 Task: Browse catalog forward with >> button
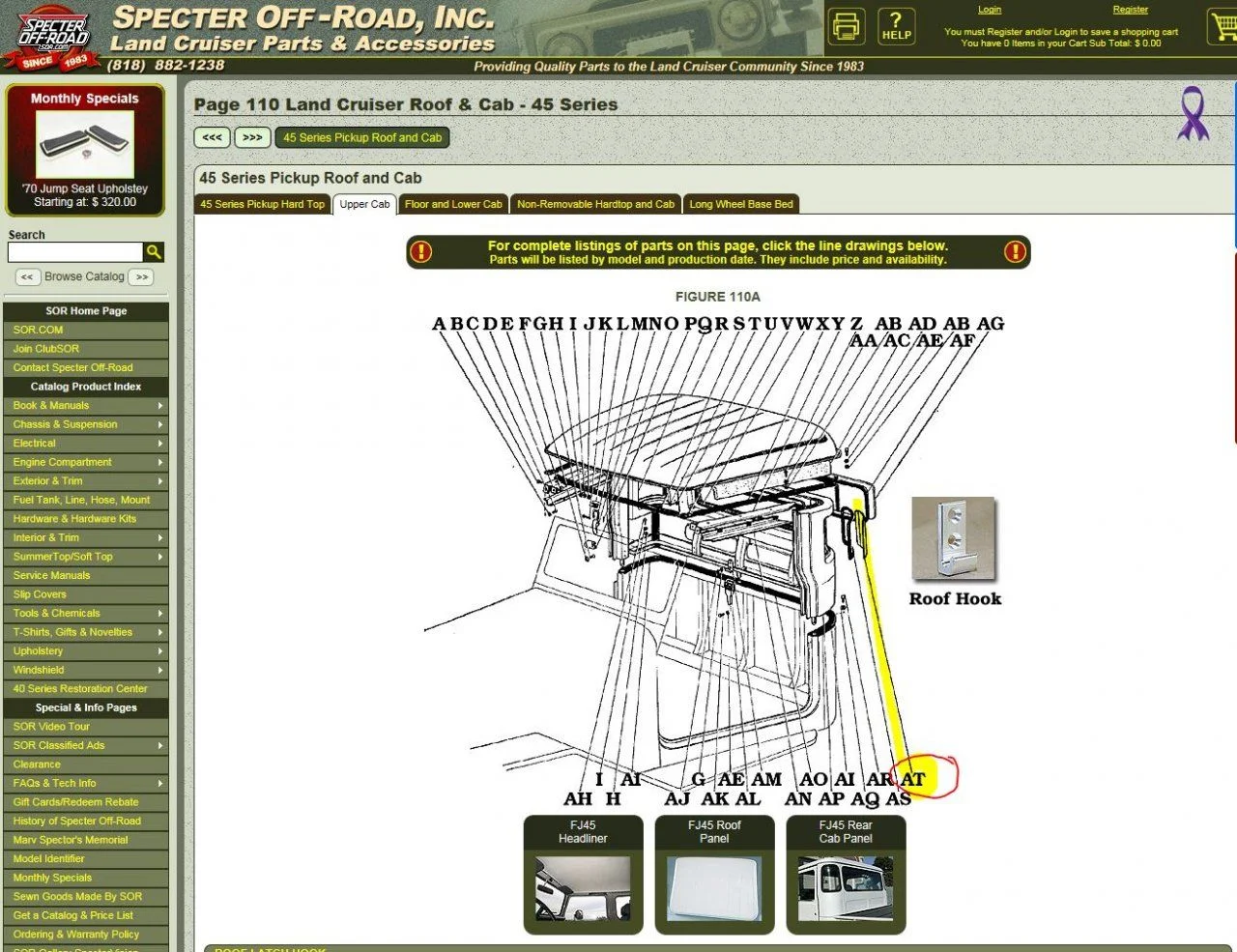point(142,277)
